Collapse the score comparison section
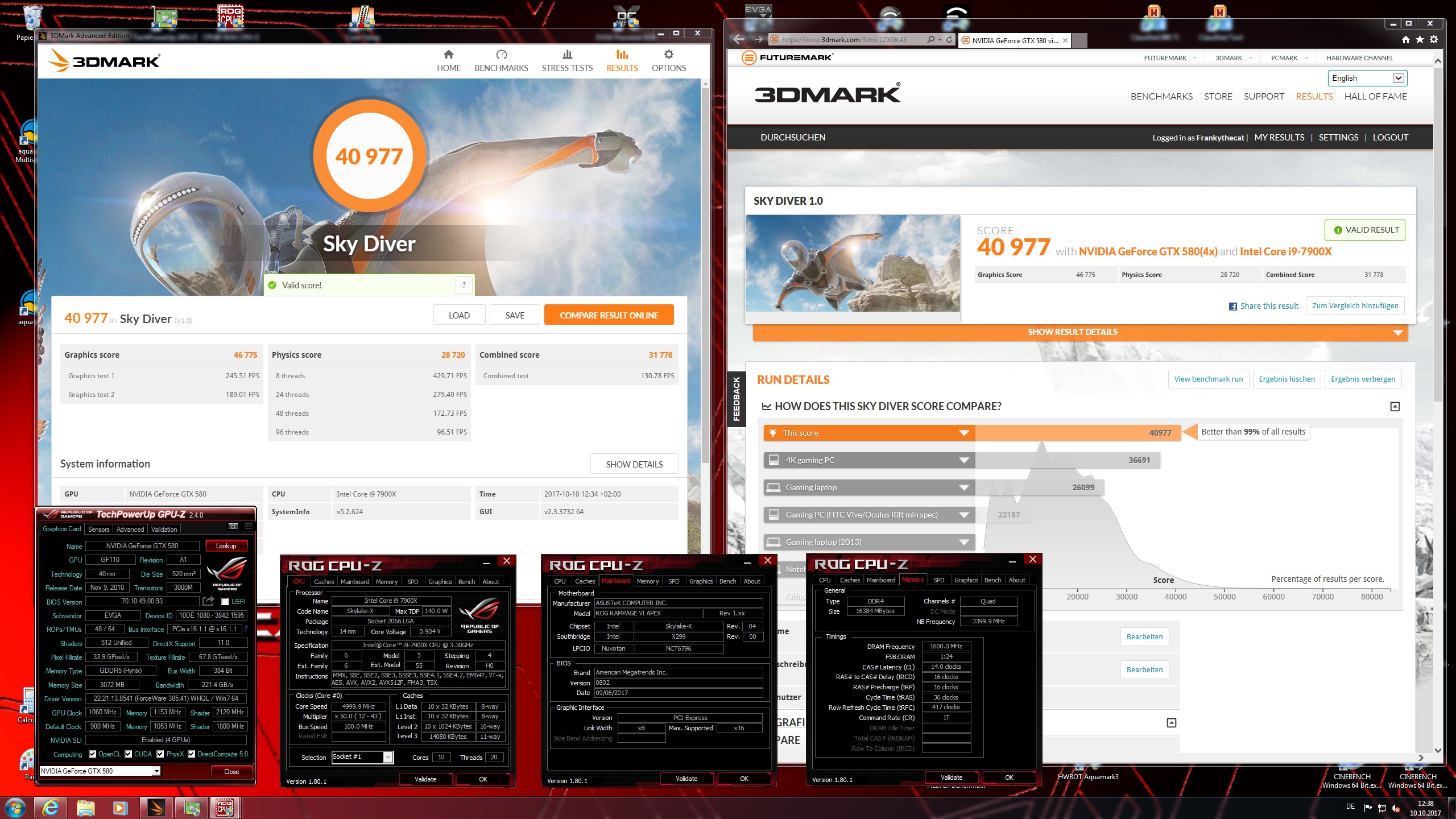The height and width of the screenshot is (819, 1456). click(1395, 406)
